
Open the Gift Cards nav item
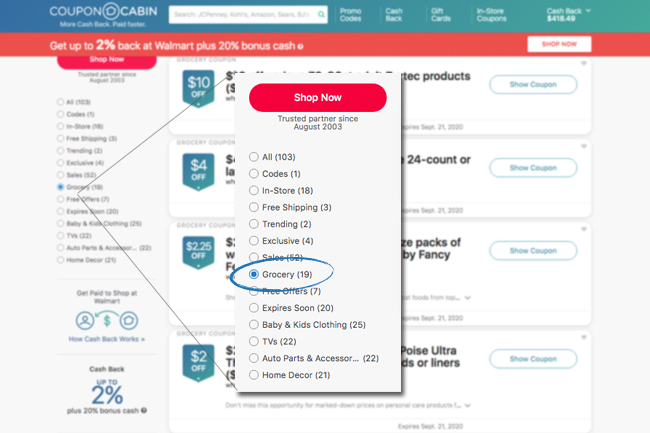[x=441, y=15]
